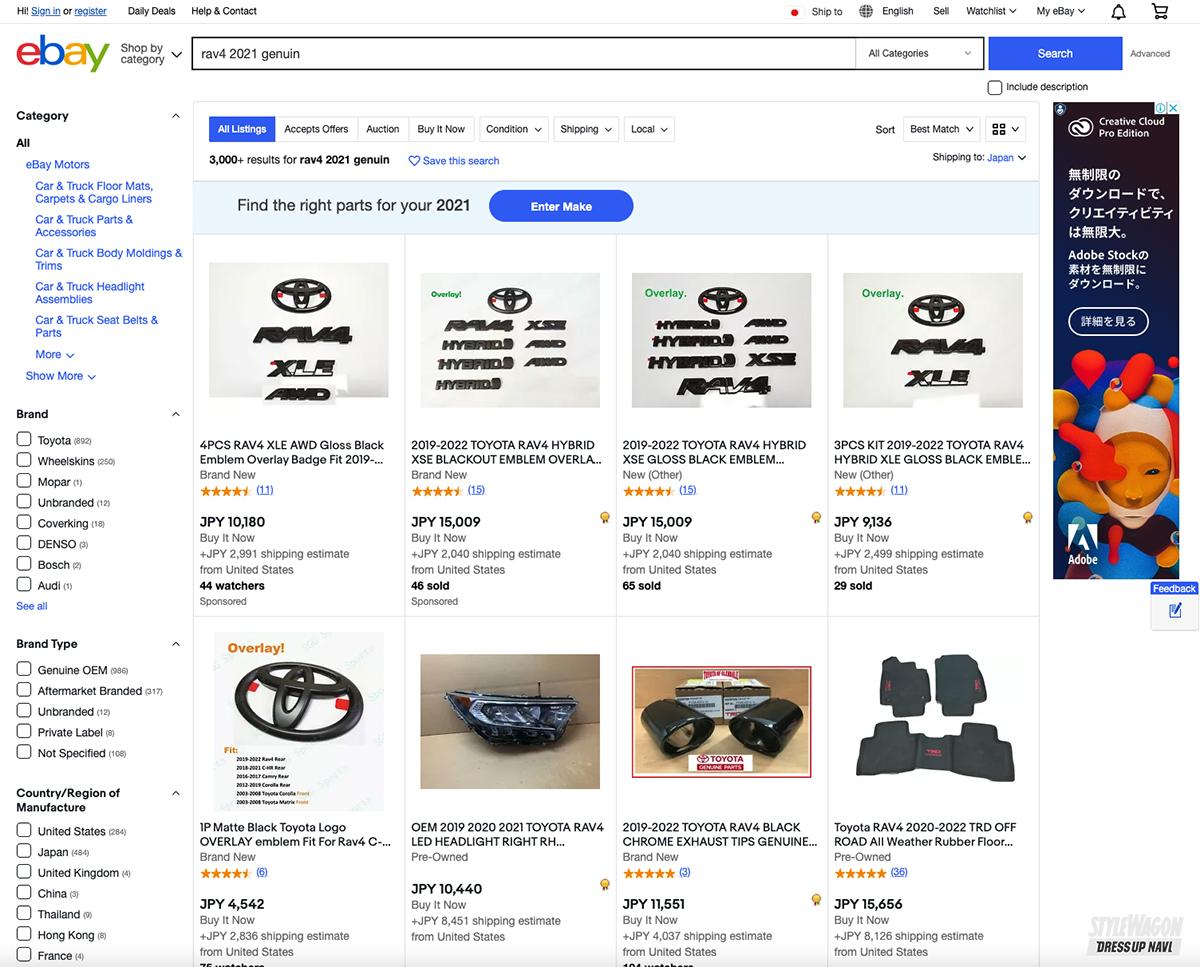This screenshot has width=1200, height=967.
Task: Enable the Include description checkbox
Action: pyautogui.click(x=994, y=88)
